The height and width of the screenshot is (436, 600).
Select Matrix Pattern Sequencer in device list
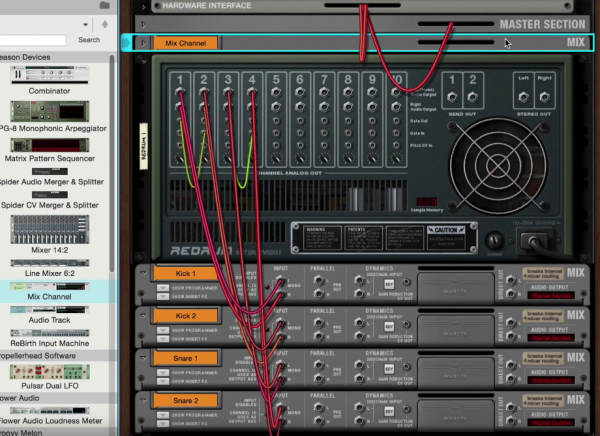pos(50,150)
